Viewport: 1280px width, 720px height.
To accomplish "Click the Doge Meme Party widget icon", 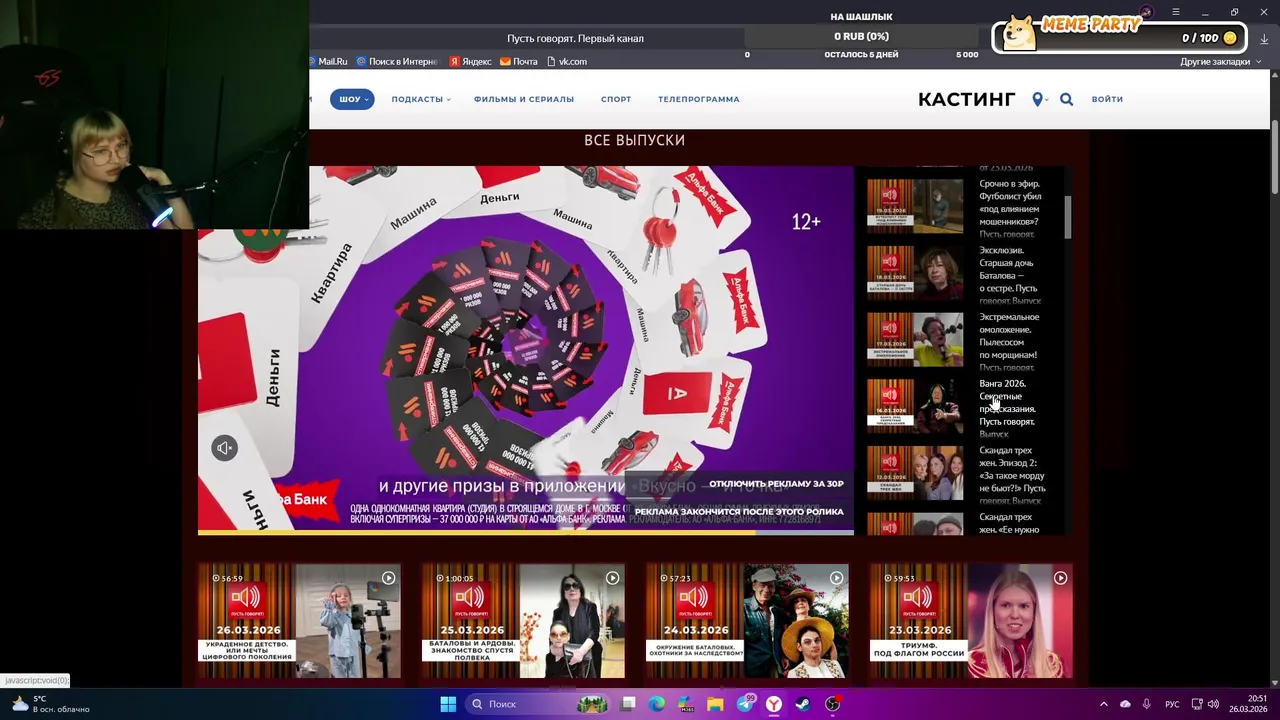I will [x=1019, y=33].
